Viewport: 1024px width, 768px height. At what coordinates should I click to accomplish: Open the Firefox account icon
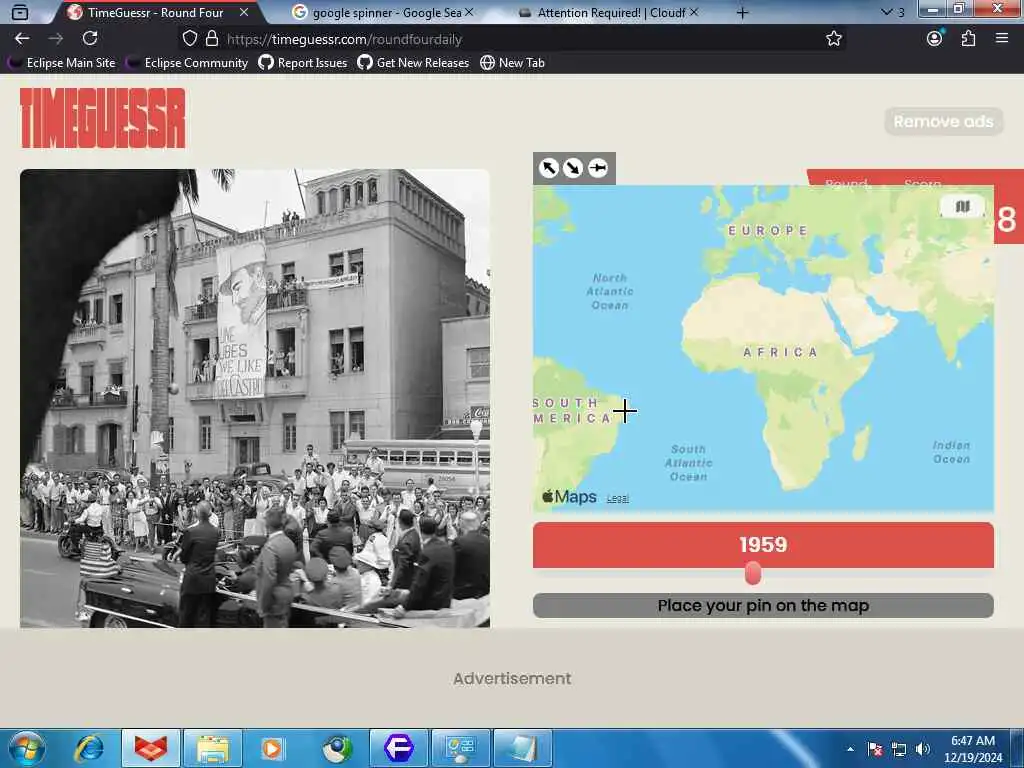935,39
